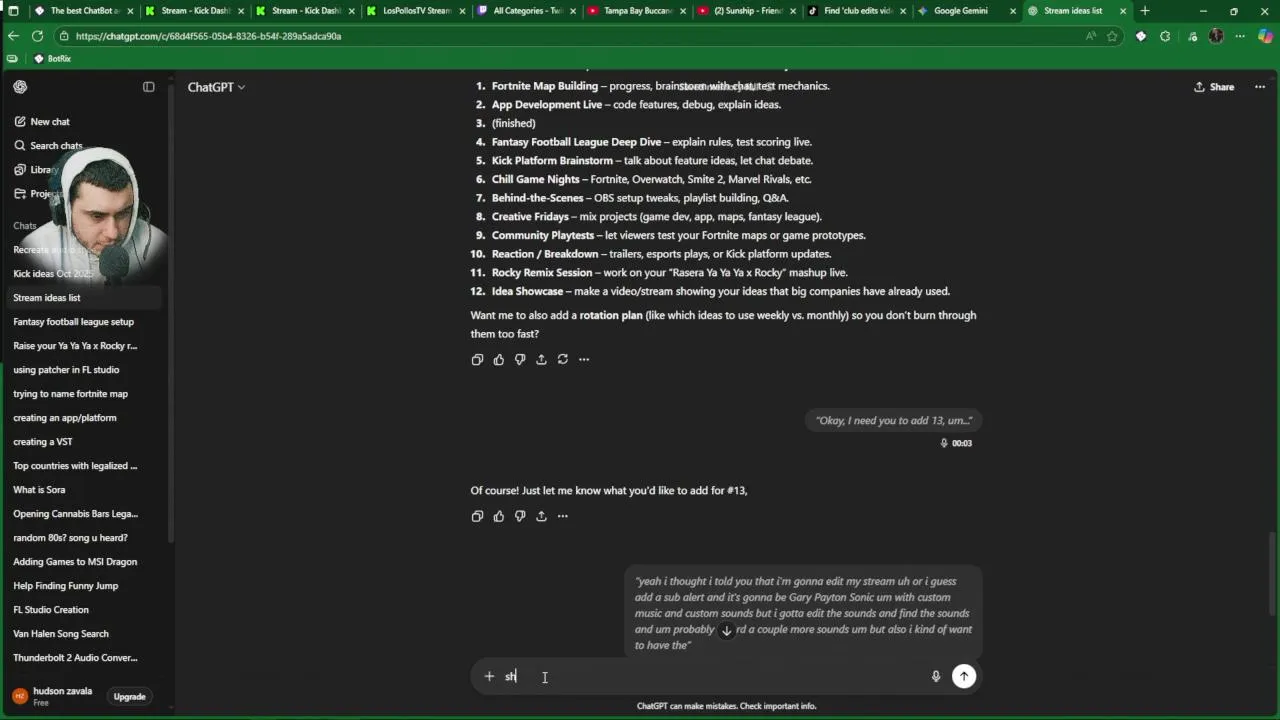Reload the page with the refresh icon
The width and height of the screenshot is (1280, 720).
point(37,36)
